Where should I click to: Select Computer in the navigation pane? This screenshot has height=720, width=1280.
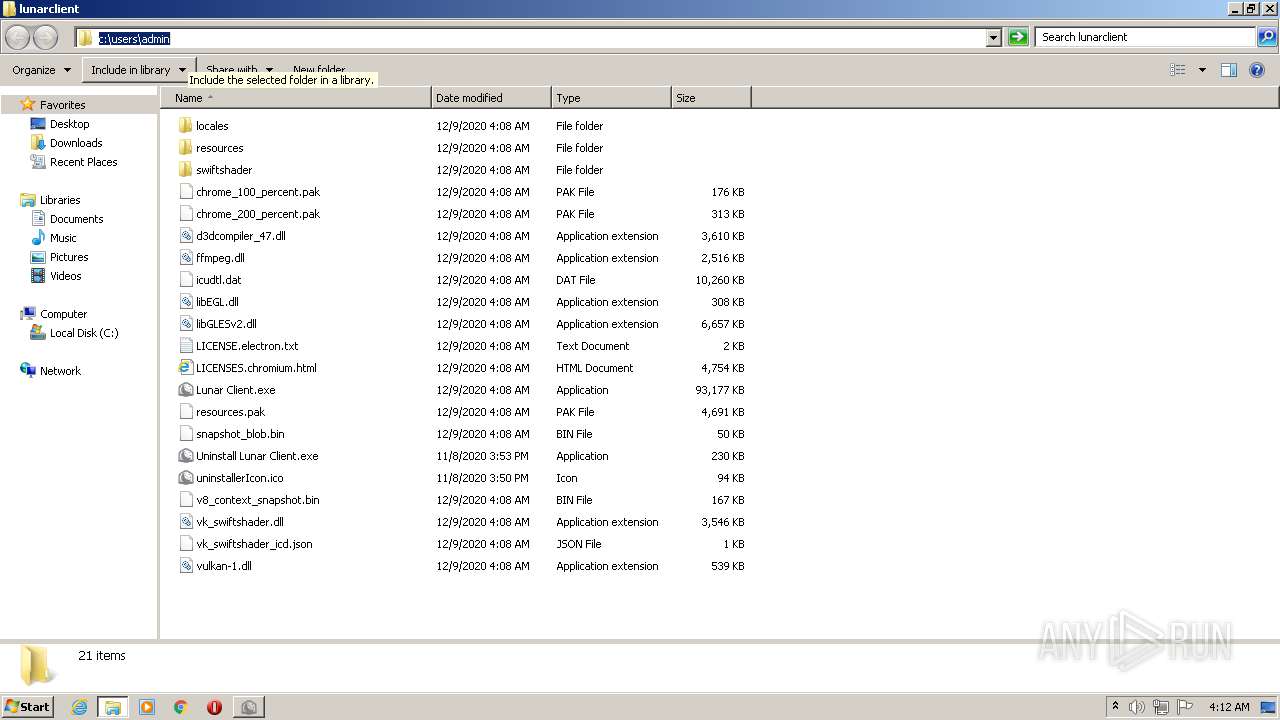click(x=63, y=314)
